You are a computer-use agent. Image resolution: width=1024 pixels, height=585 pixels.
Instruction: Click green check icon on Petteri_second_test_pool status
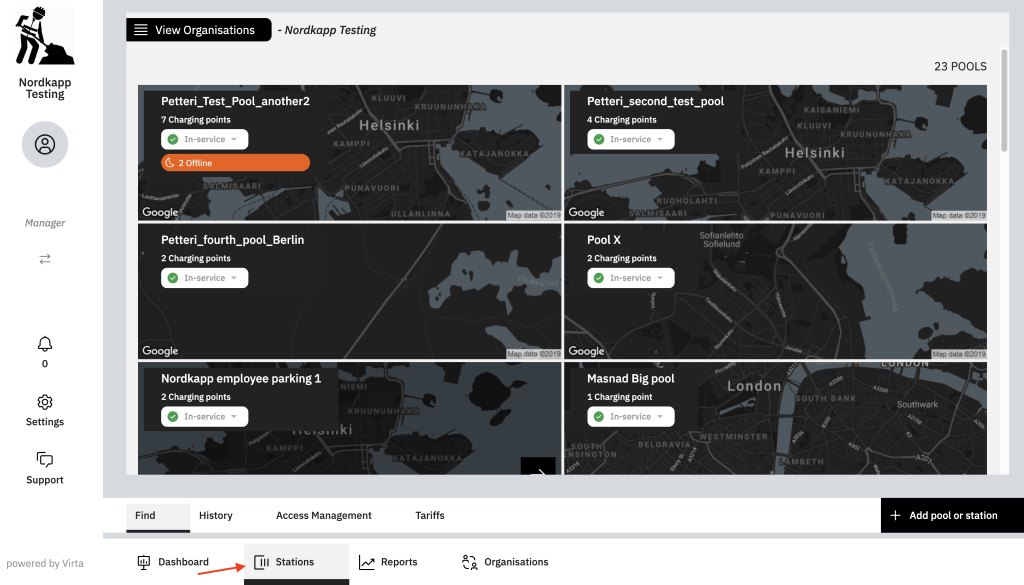point(599,139)
